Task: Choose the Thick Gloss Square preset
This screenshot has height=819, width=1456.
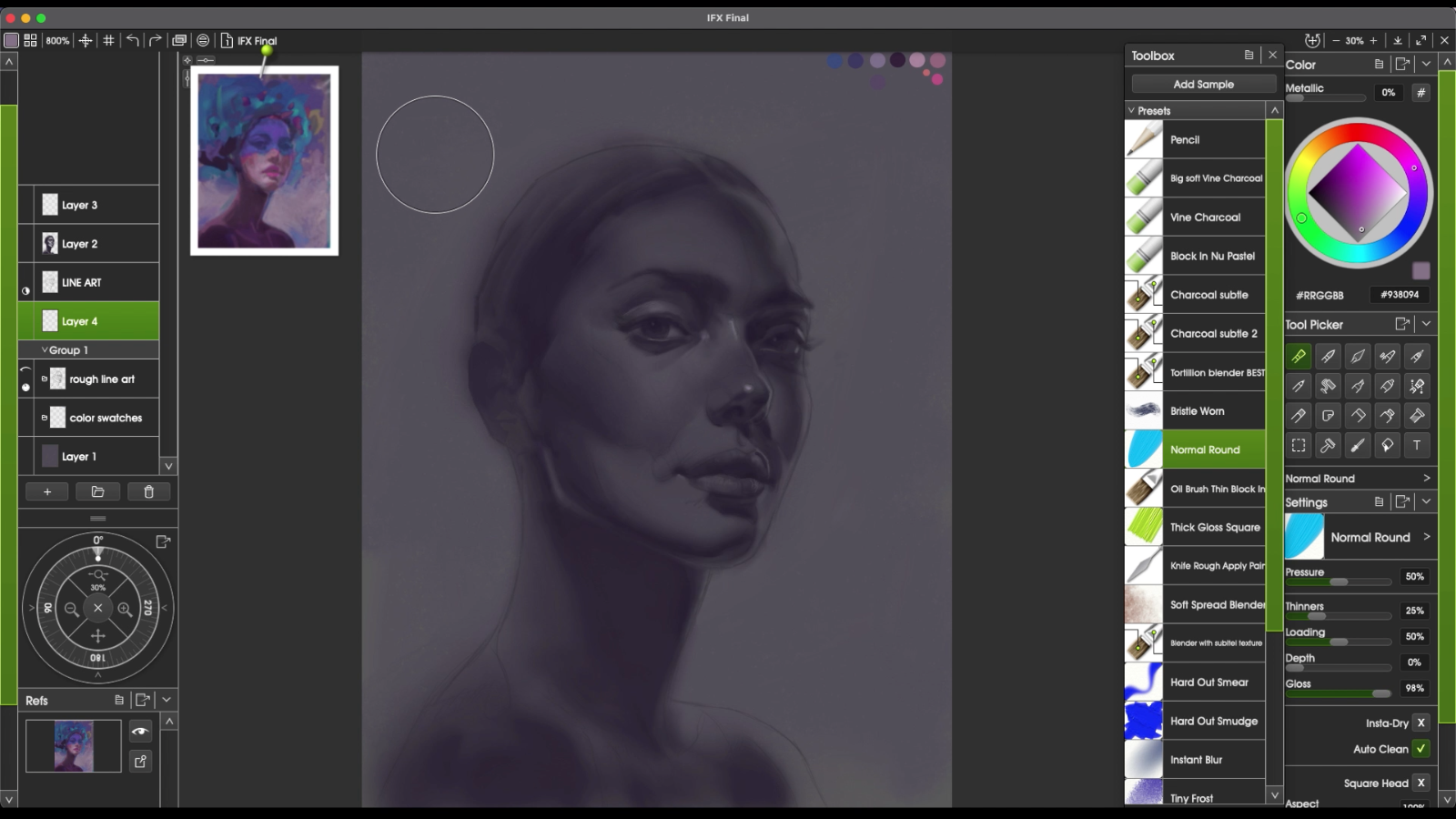Action: coord(1195,527)
